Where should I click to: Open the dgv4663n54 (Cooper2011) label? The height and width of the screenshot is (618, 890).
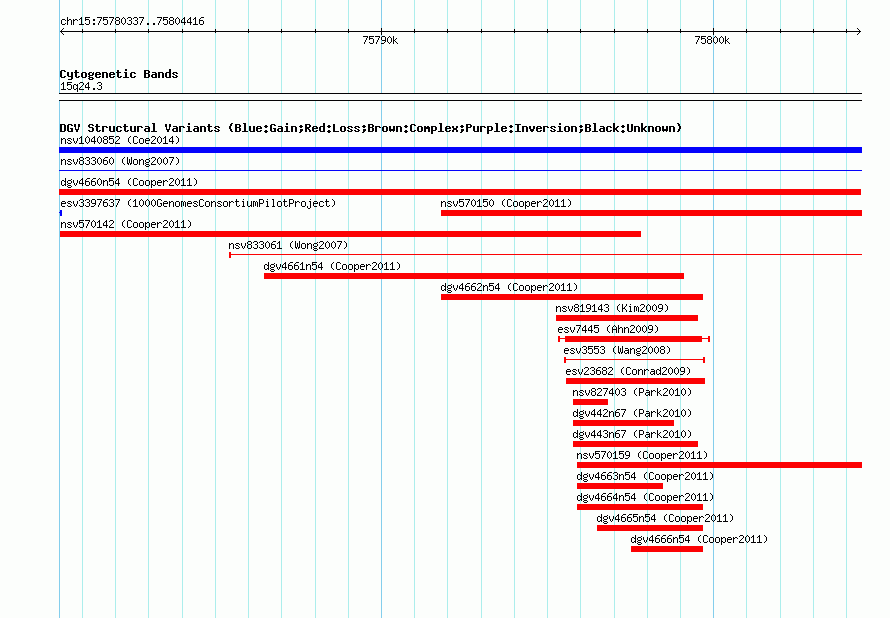pos(645,476)
